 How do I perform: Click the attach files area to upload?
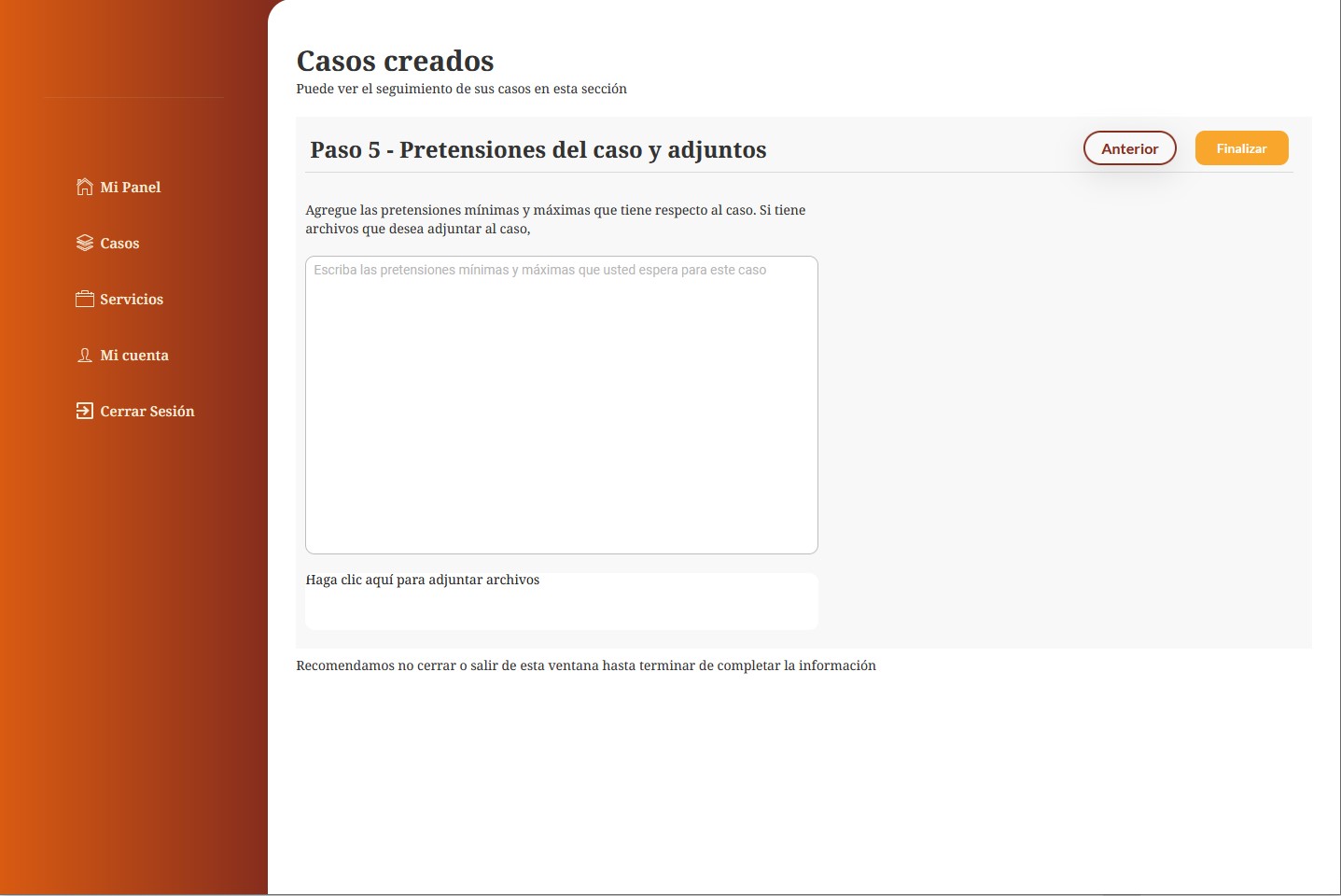pos(561,601)
